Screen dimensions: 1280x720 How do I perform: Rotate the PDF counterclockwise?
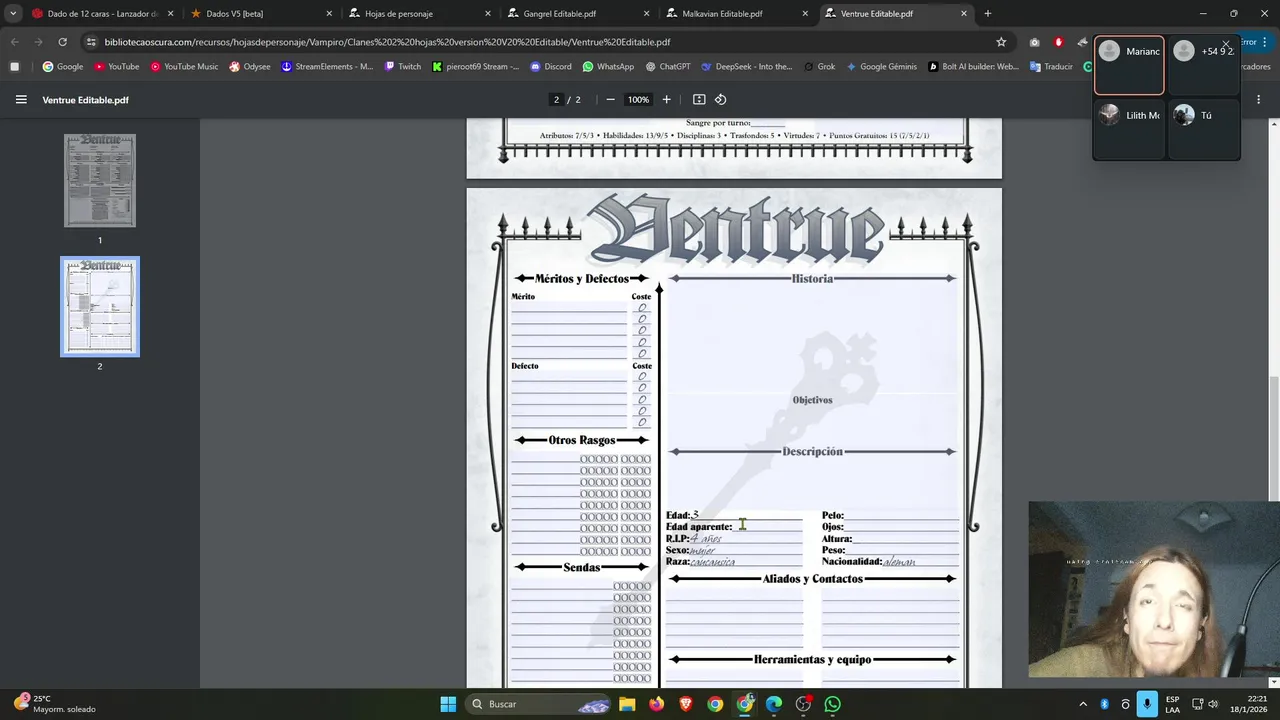click(720, 100)
